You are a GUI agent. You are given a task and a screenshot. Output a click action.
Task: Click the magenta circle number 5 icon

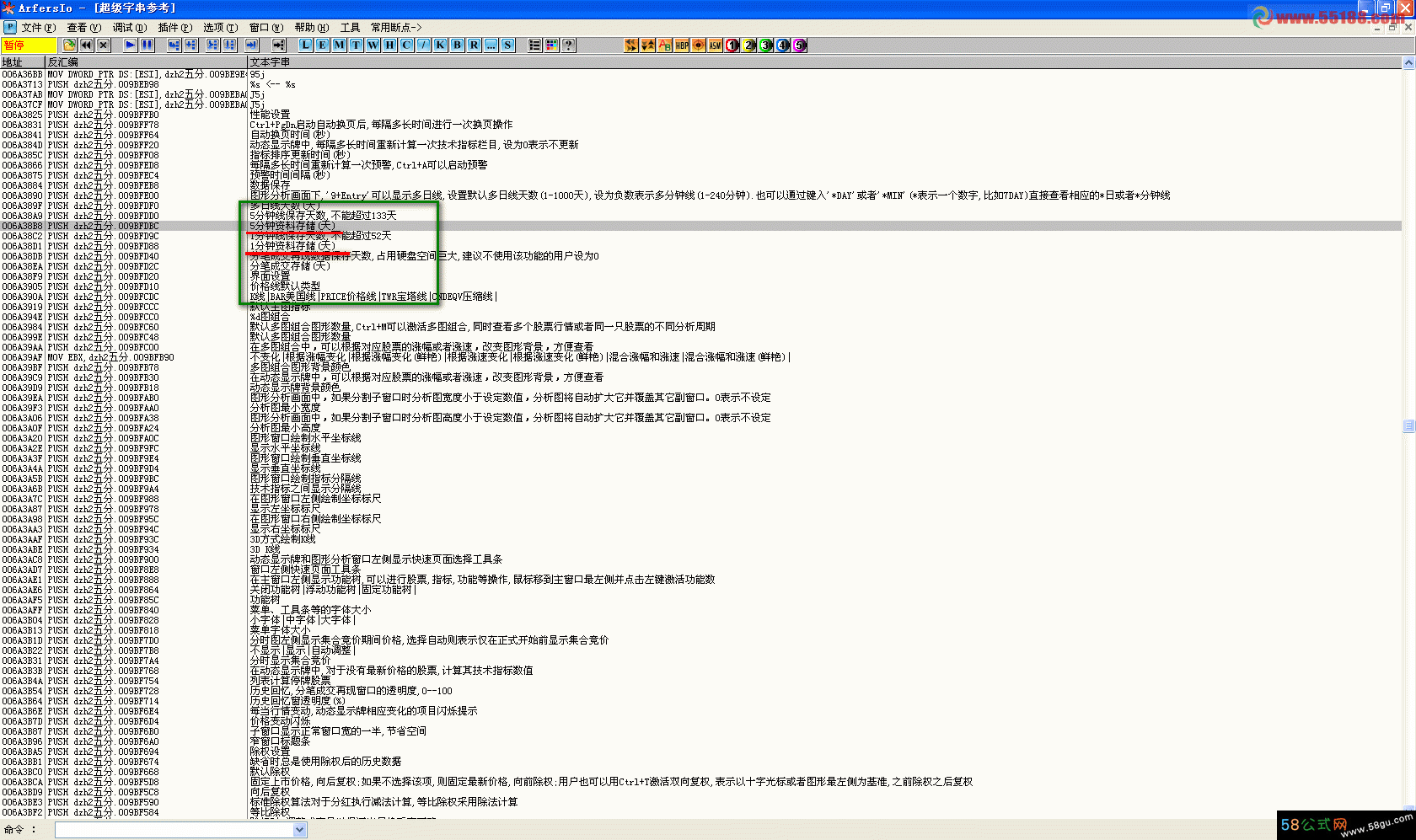click(800, 45)
